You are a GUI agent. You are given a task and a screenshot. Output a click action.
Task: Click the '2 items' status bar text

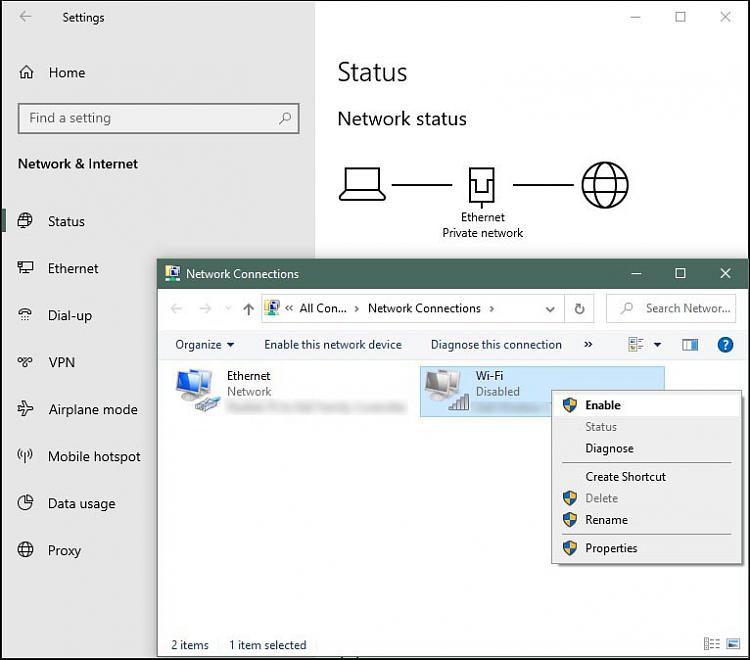[x=190, y=645]
